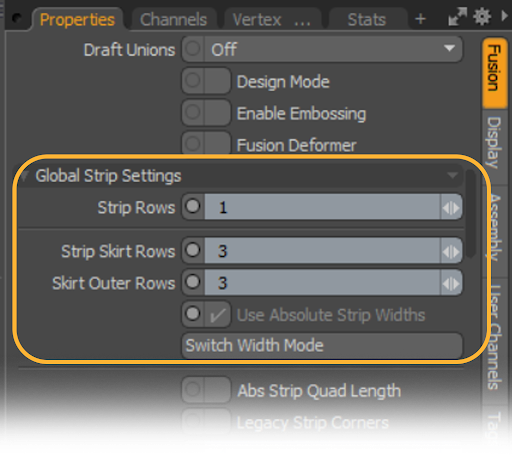This screenshot has height=475, width=512.
Task: Open the panel settings gear icon
Action: (482, 17)
